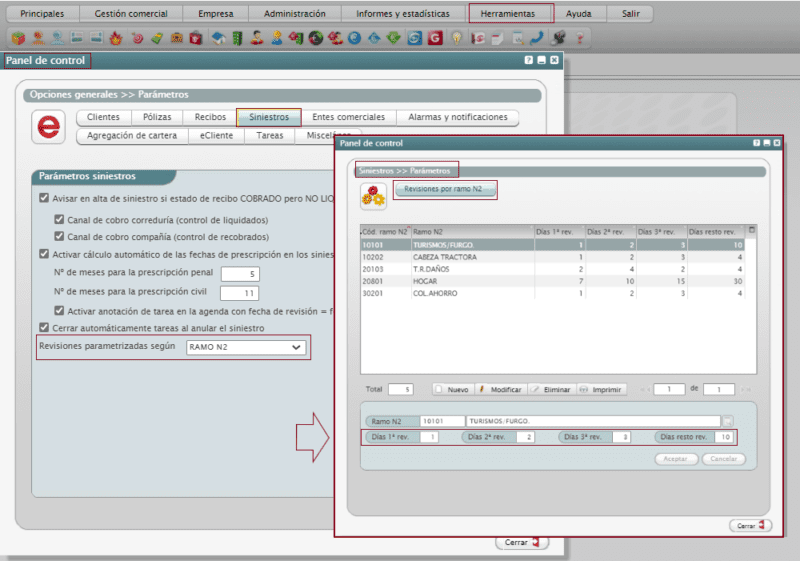
Task: Click the gears icon in Siniestros Parámetros
Action: pyautogui.click(x=374, y=196)
